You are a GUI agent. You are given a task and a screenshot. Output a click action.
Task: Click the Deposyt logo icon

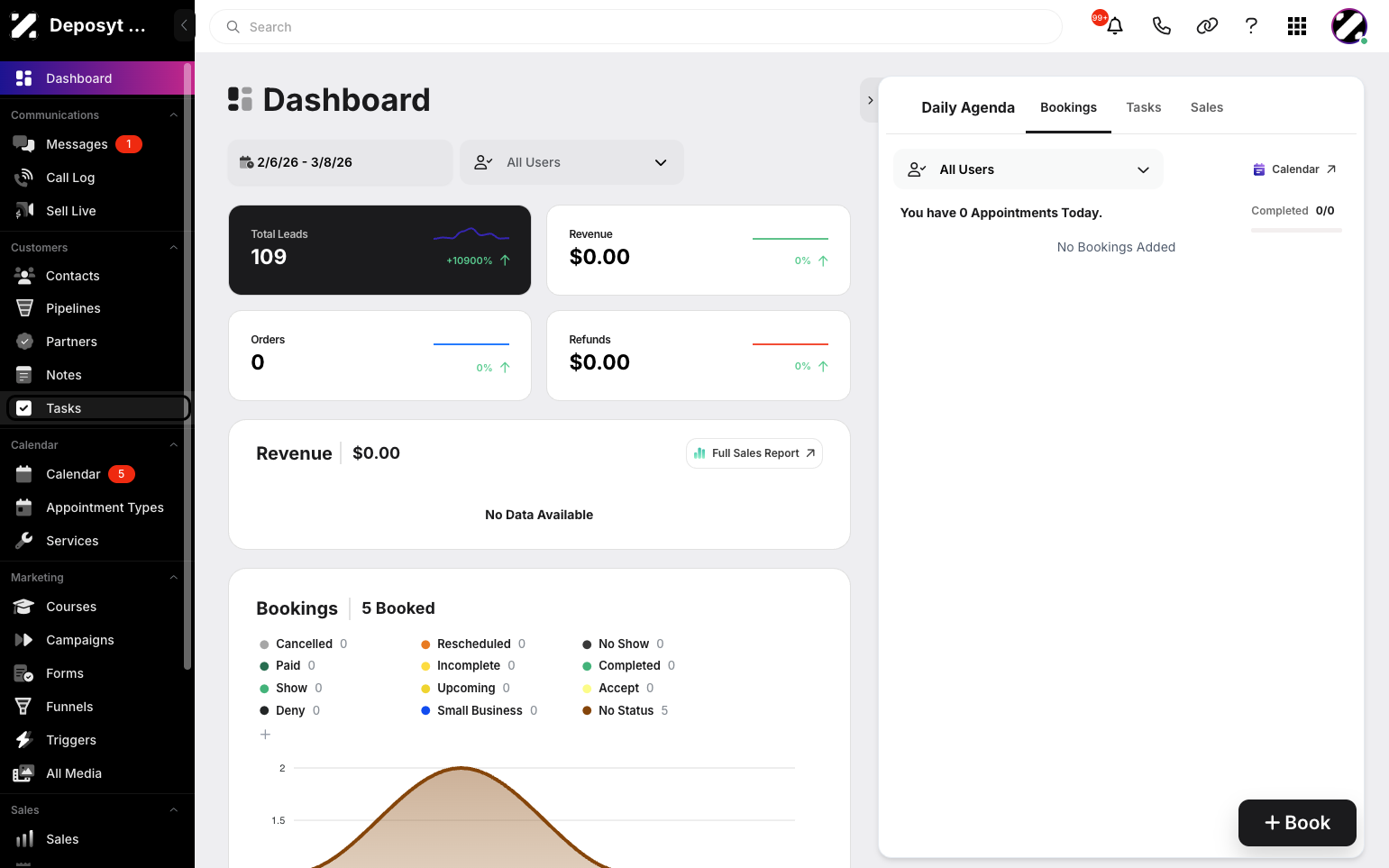point(24,25)
